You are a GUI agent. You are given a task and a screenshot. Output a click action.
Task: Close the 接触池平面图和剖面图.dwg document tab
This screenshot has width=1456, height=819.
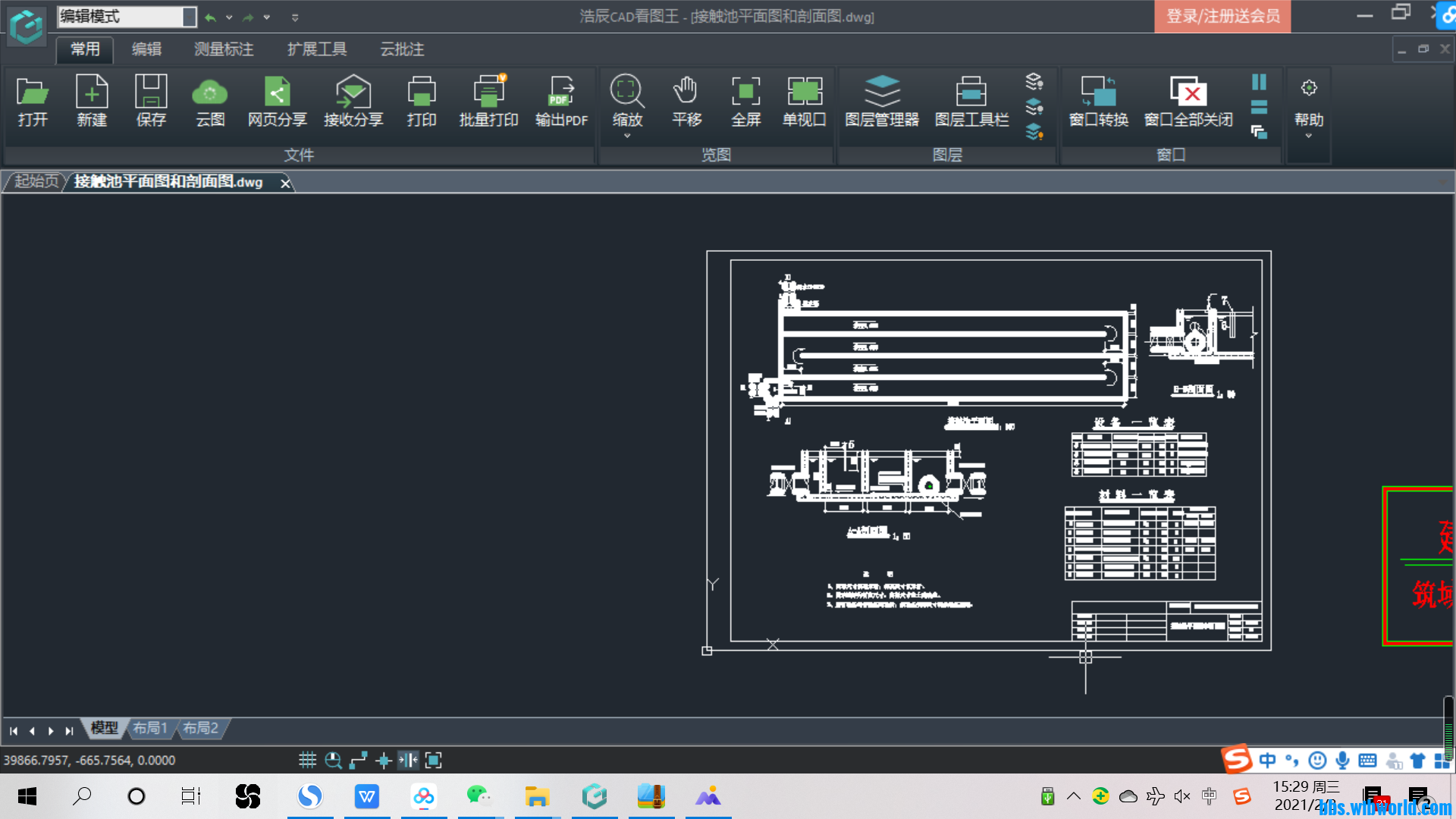[285, 183]
